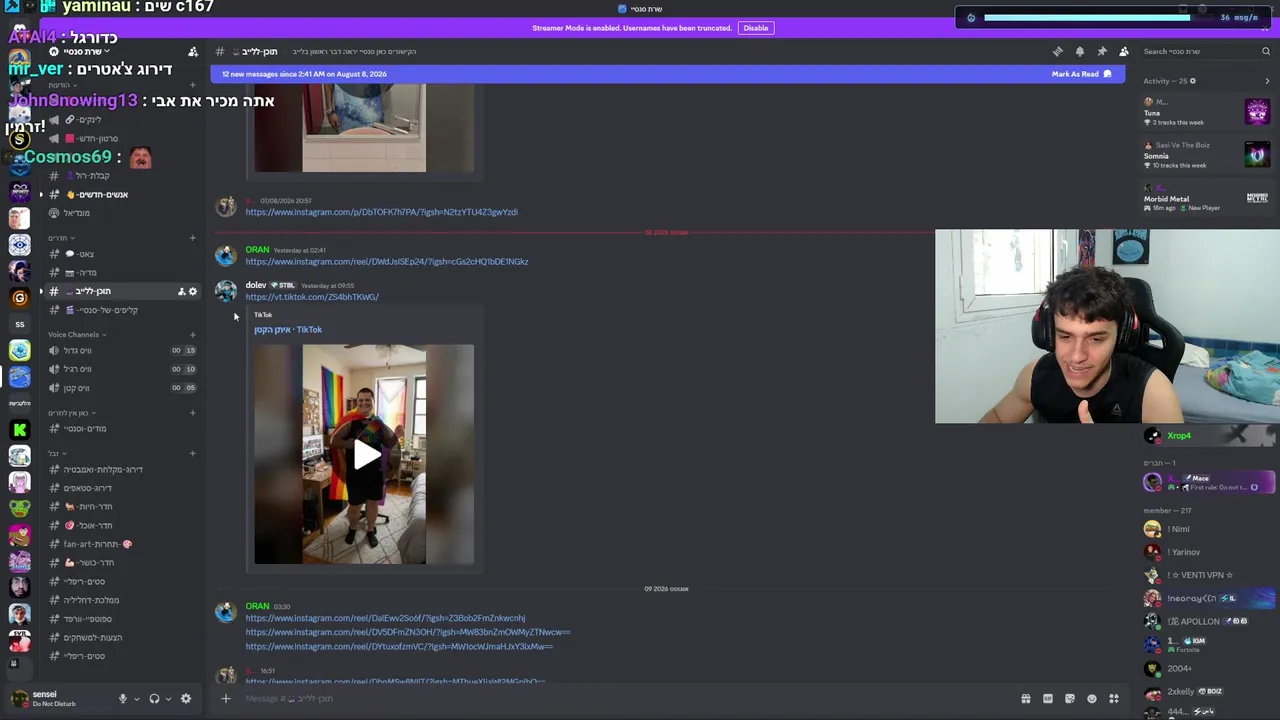Open the vt.tiktok.com link from dolev

point(312,297)
